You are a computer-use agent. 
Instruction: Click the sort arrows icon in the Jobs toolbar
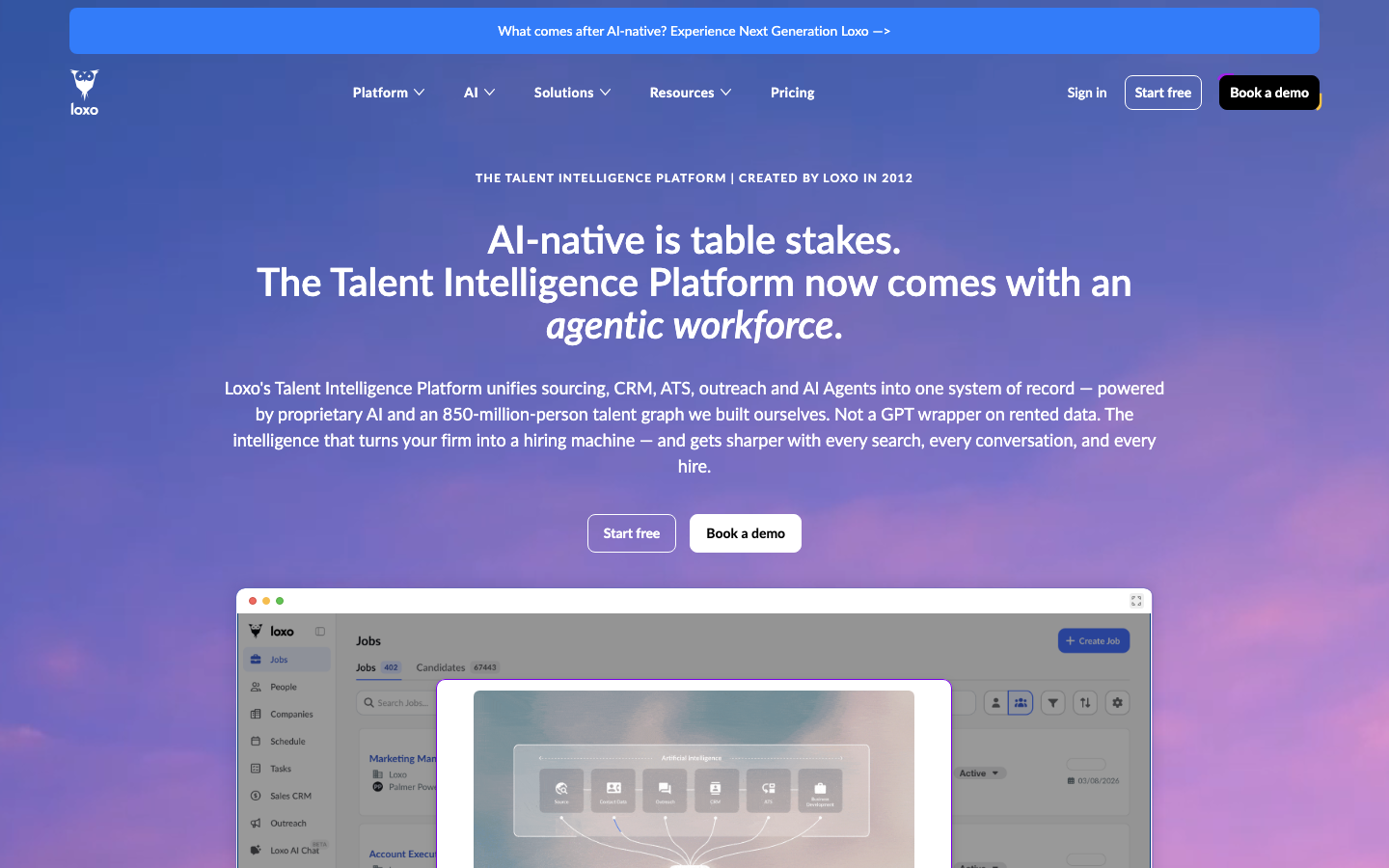click(1085, 703)
